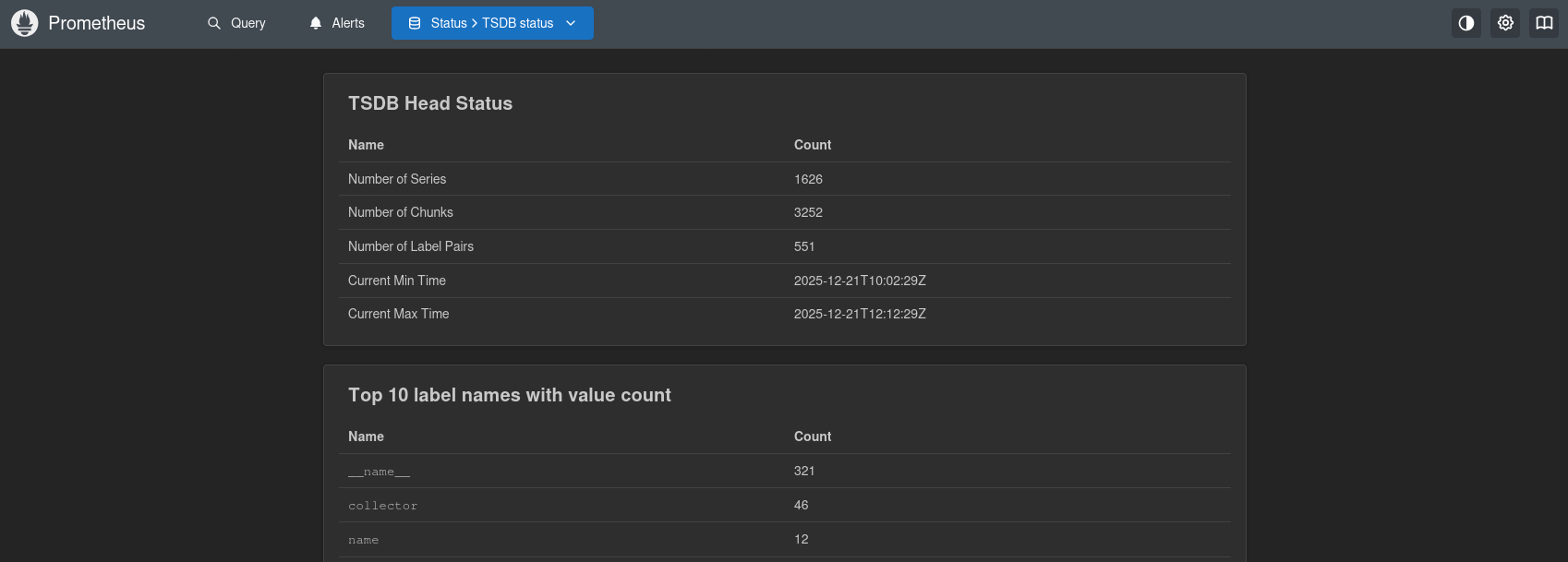Screen dimensions: 1568x562
Task: Select Top 10 label names heading
Action: [x=510, y=395]
